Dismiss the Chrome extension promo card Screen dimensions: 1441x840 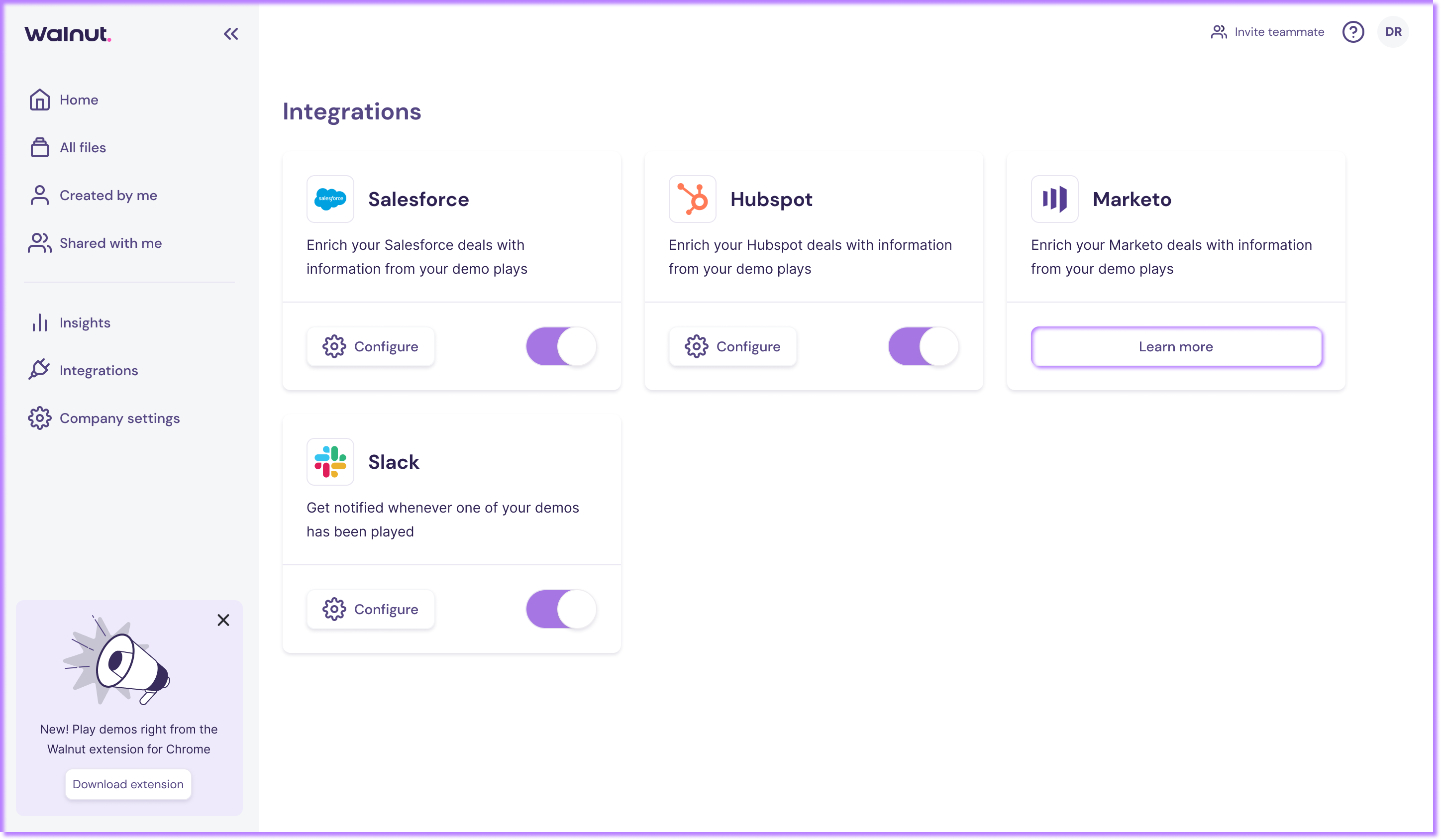pyautogui.click(x=223, y=620)
